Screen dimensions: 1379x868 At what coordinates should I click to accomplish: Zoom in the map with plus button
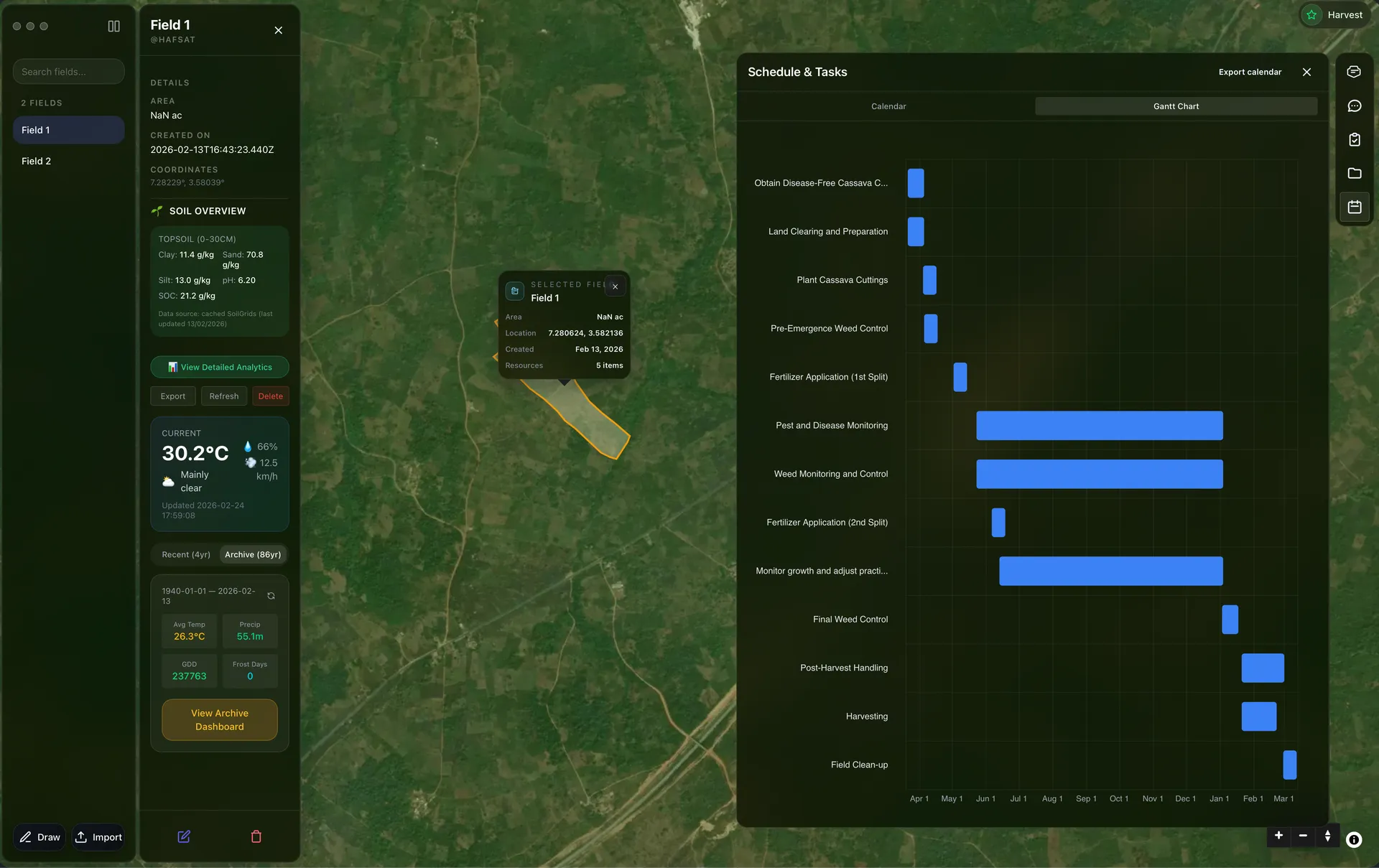[x=1278, y=836]
